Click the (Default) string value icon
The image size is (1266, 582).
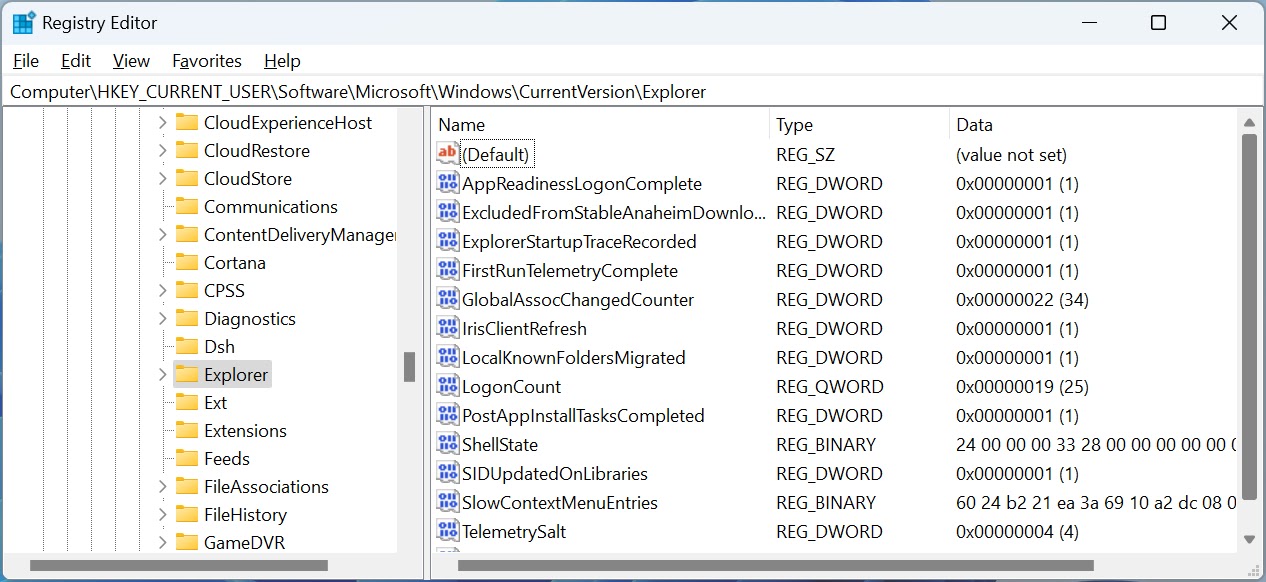point(447,154)
